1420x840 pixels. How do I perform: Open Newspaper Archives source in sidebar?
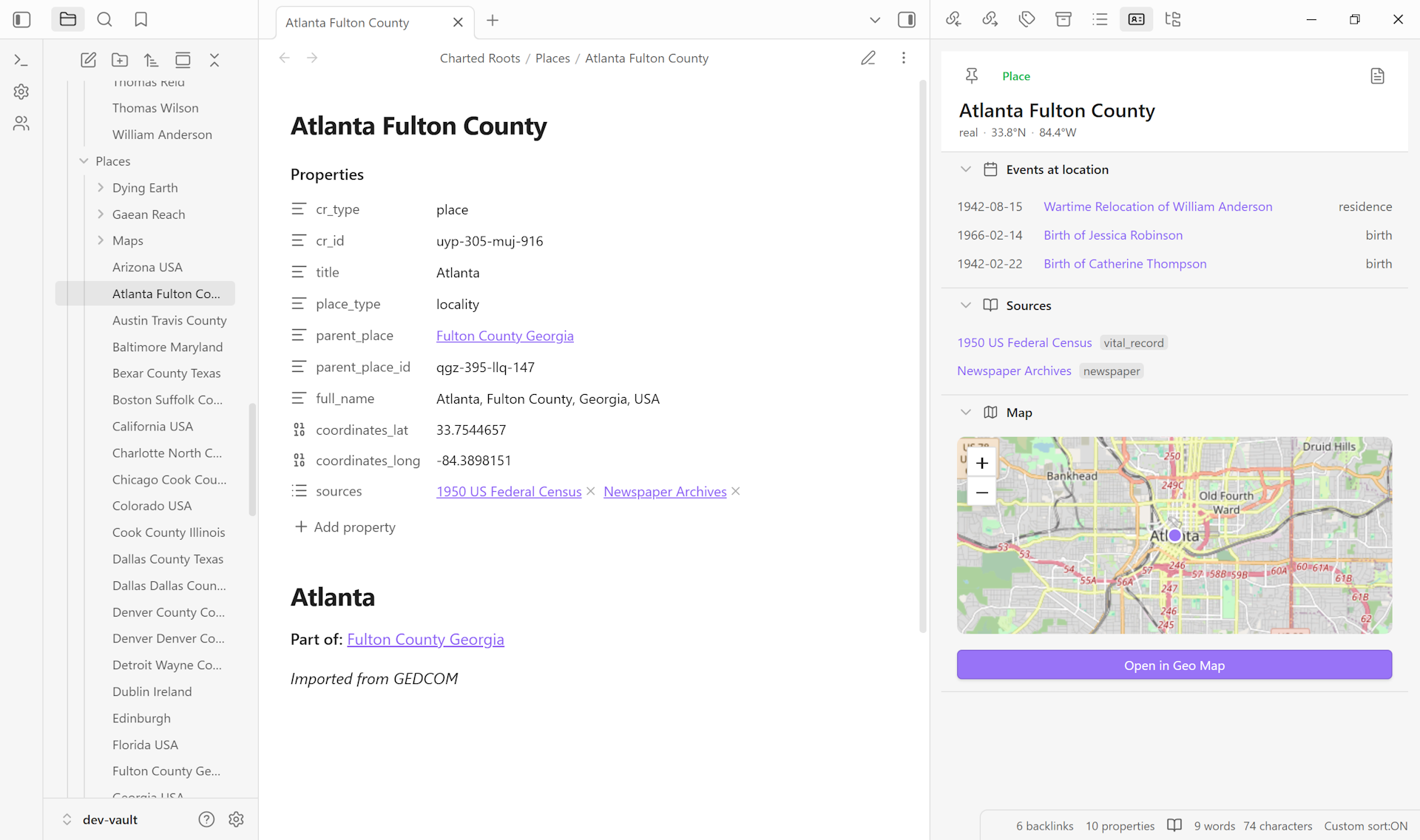(x=1013, y=371)
